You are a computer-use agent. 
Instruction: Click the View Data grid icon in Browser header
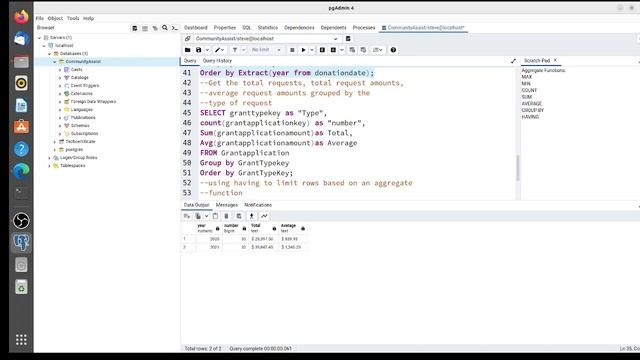tap(145, 28)
